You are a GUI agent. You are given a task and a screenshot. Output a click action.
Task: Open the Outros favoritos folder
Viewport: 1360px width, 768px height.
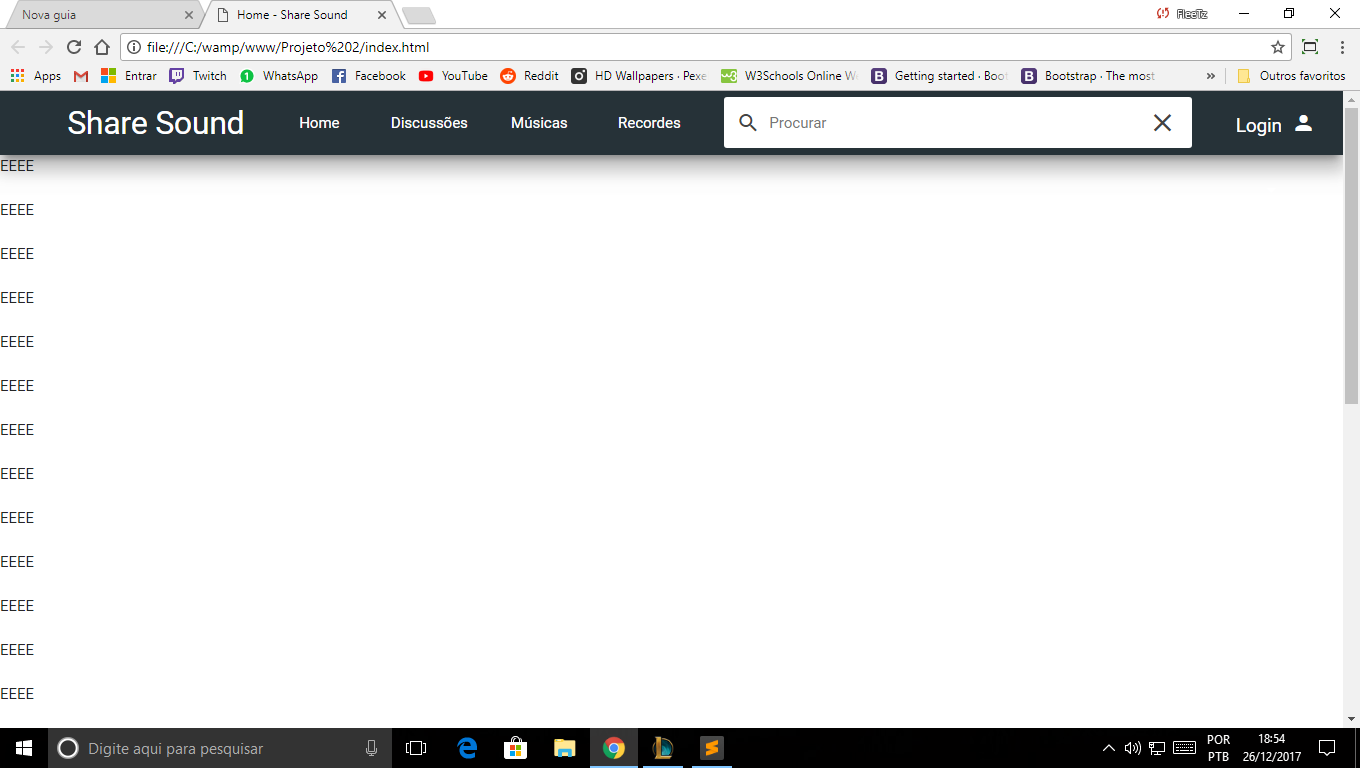click(x=1291, y=76)
